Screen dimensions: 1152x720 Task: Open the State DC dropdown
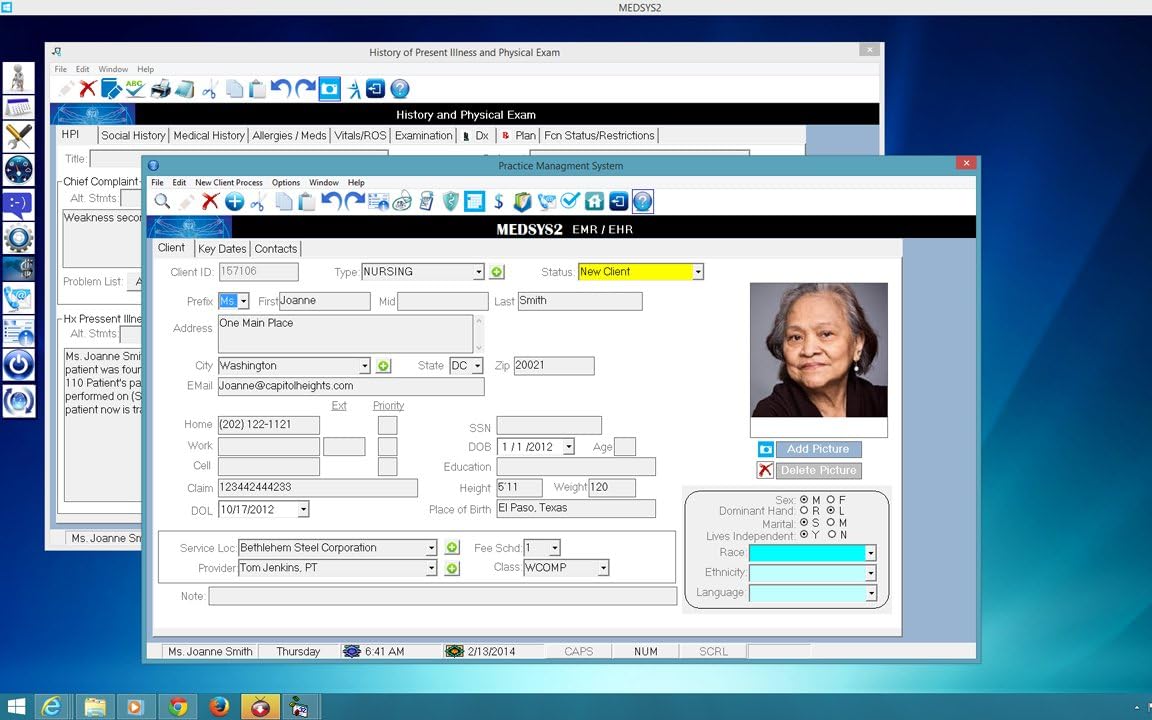pos(475,365)
